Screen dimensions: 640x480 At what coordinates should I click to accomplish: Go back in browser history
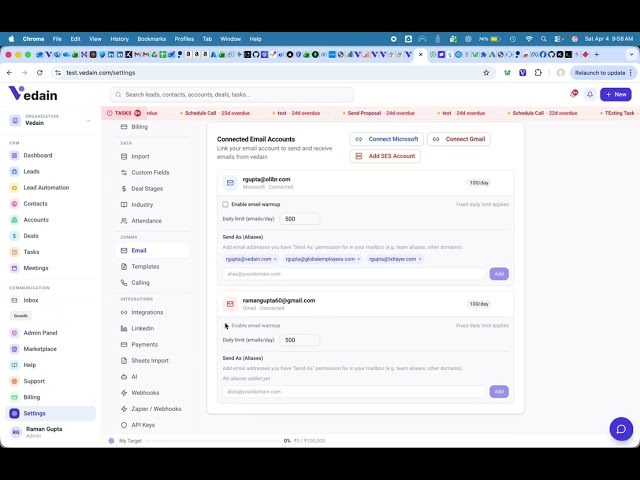(x=9, y=73)
